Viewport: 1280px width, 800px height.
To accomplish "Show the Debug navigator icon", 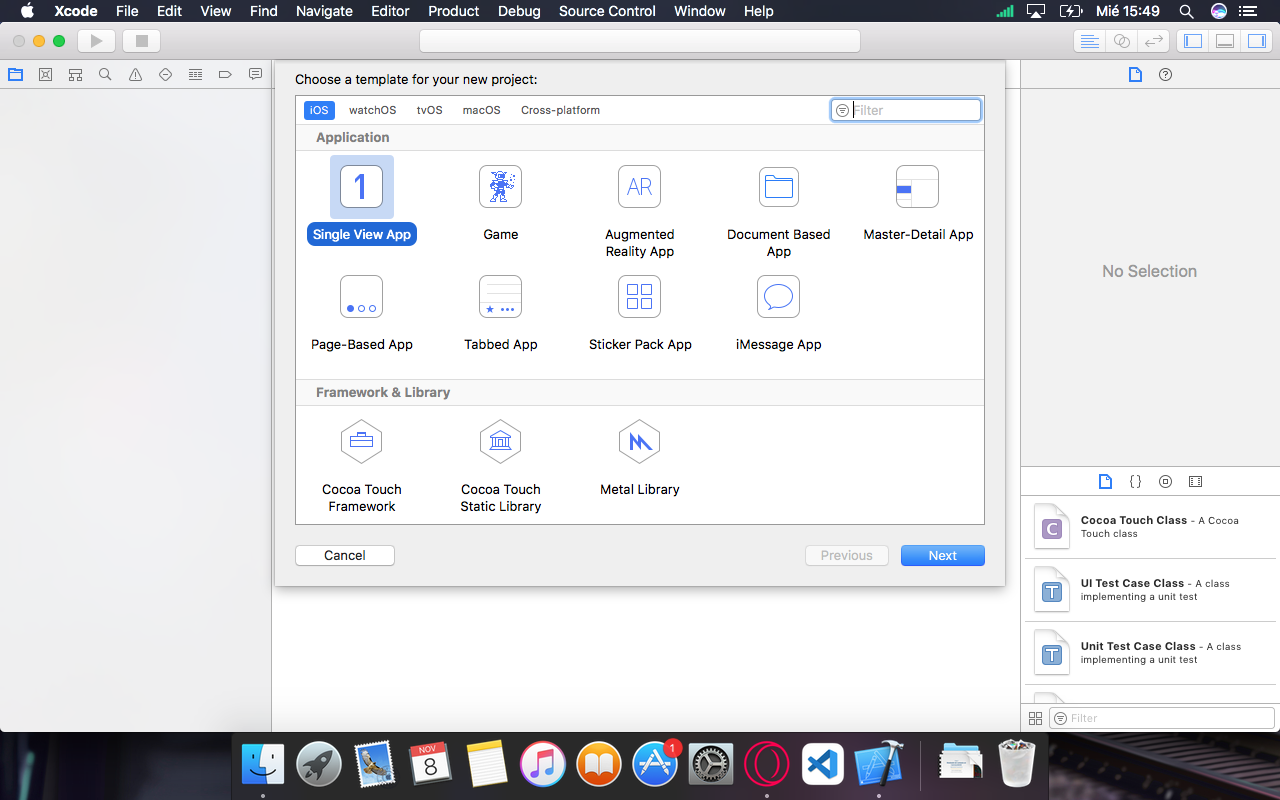I will tap(195, 74).
